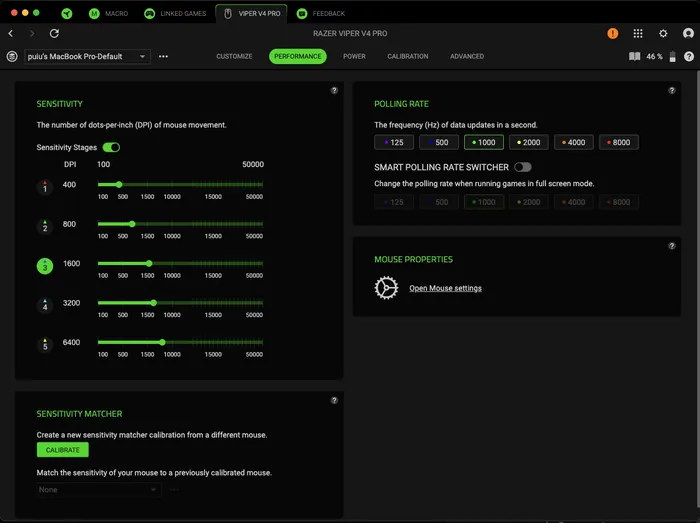Viewport: 700px width, 523px height.
Task: Show help for the Mouse Properties panel
Action: pyautogui.click(x=672, y=246)
